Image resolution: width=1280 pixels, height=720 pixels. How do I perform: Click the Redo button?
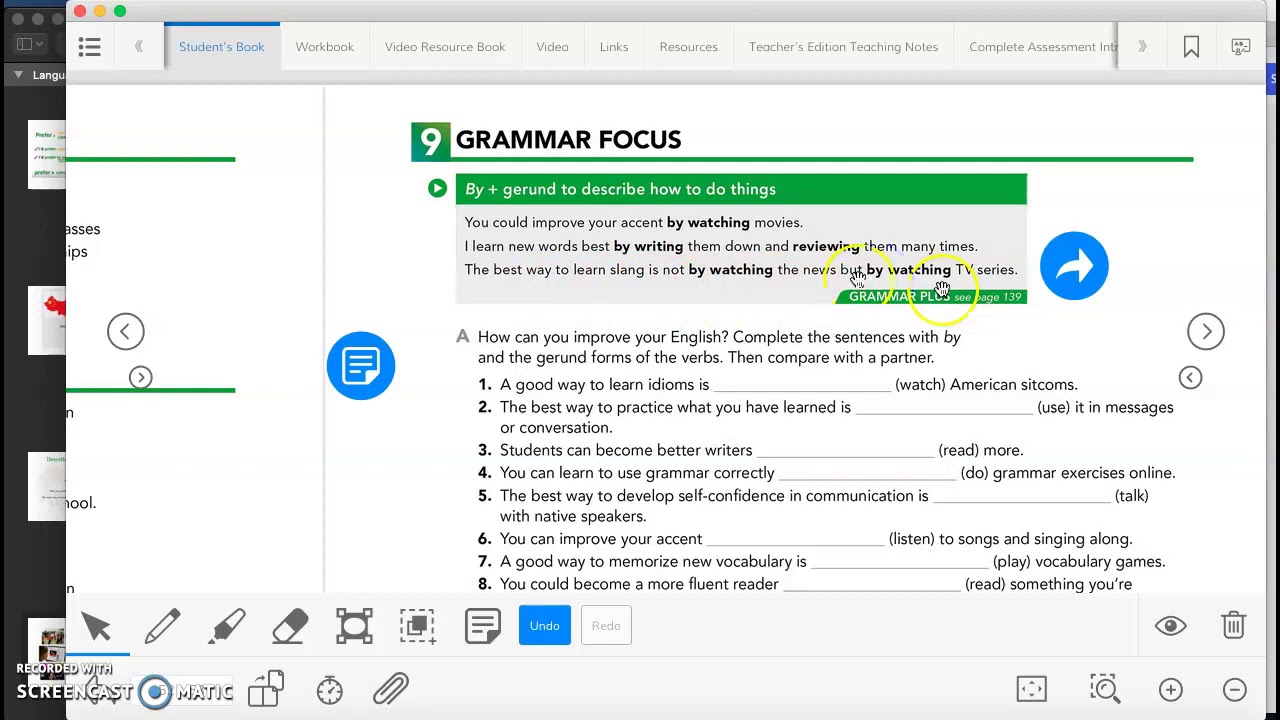(x=606, y=626)
